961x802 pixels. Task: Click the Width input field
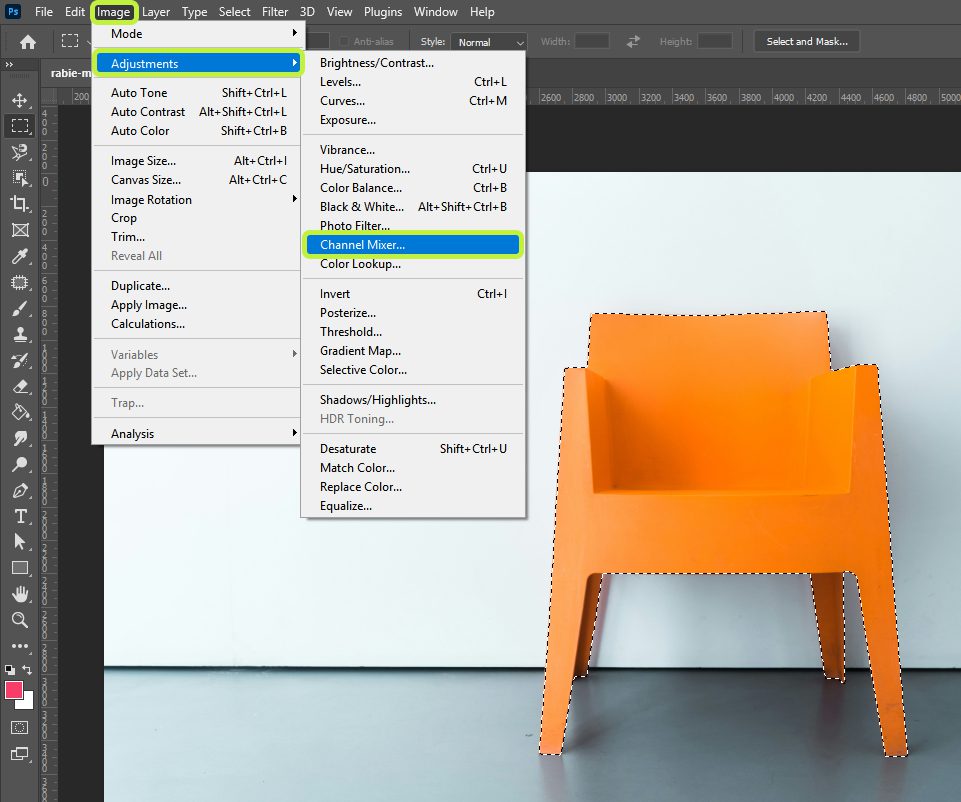(x=591, y=41)
